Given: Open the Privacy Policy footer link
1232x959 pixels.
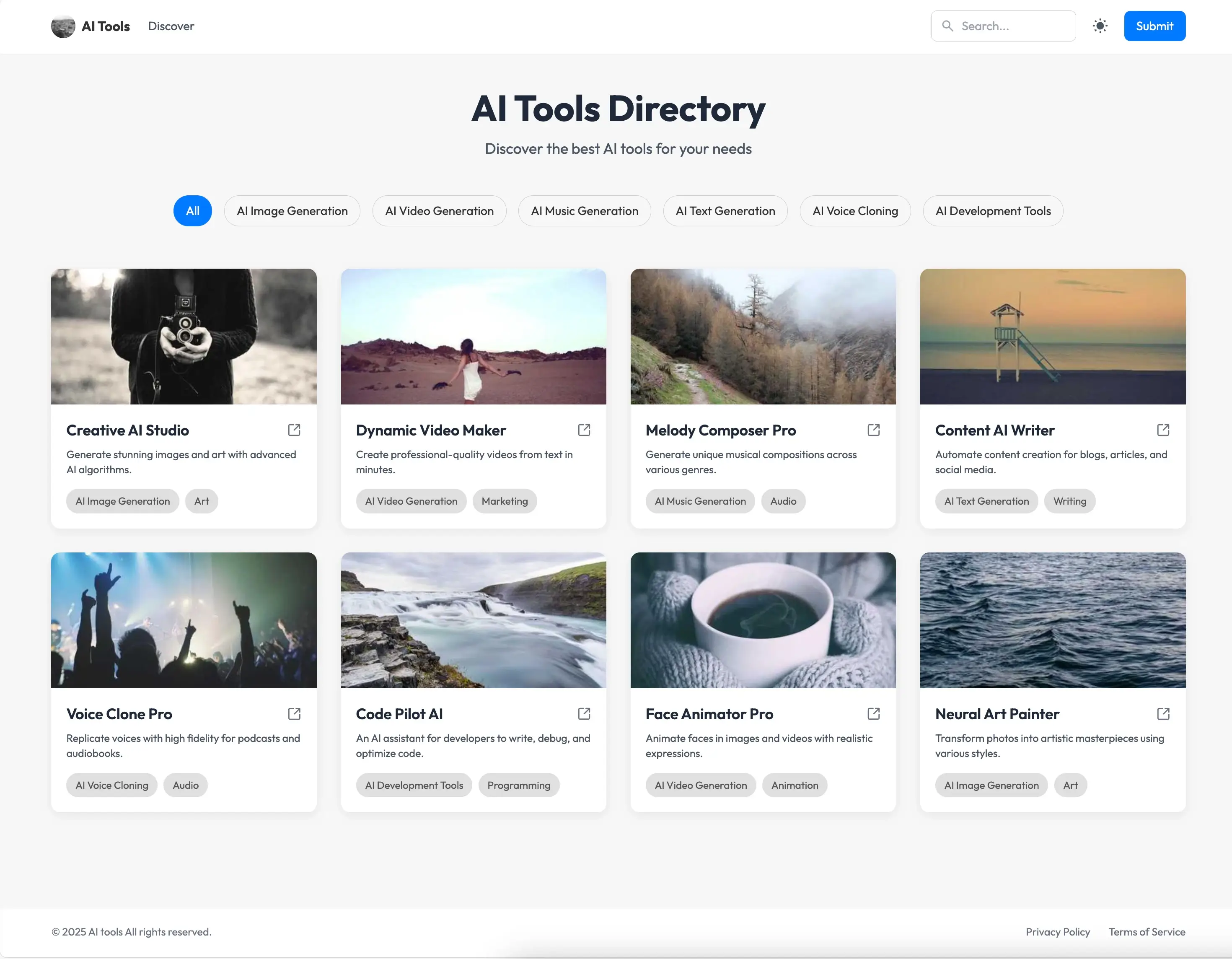Looking at the screenshot, I should point(1057,932).
